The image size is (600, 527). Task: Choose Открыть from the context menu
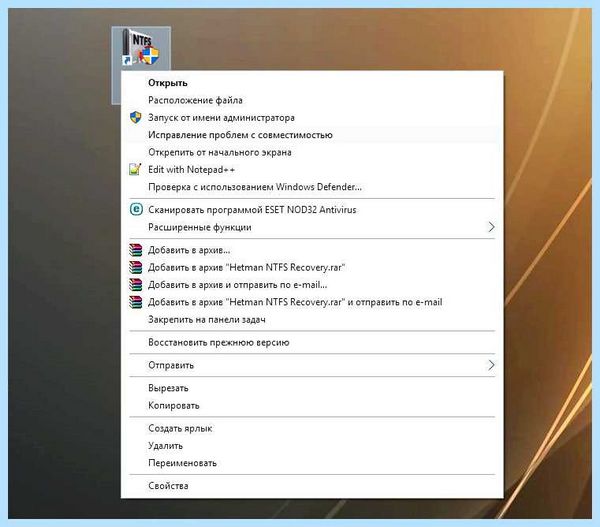[x=312, y=83]
